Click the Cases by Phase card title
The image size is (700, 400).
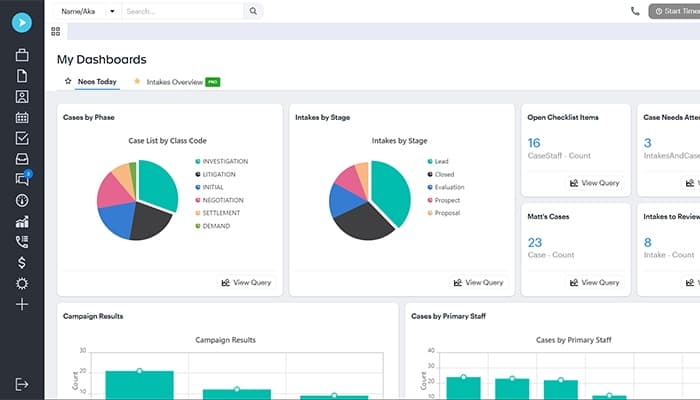[x=88, y=117]
